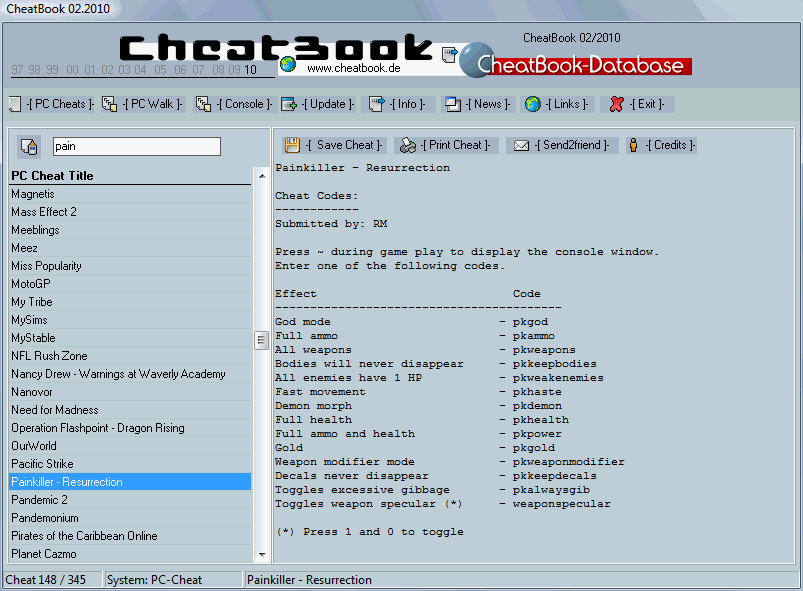Select NFL Rush Zone in the list
803x591 pixels.
coord(131,356)
